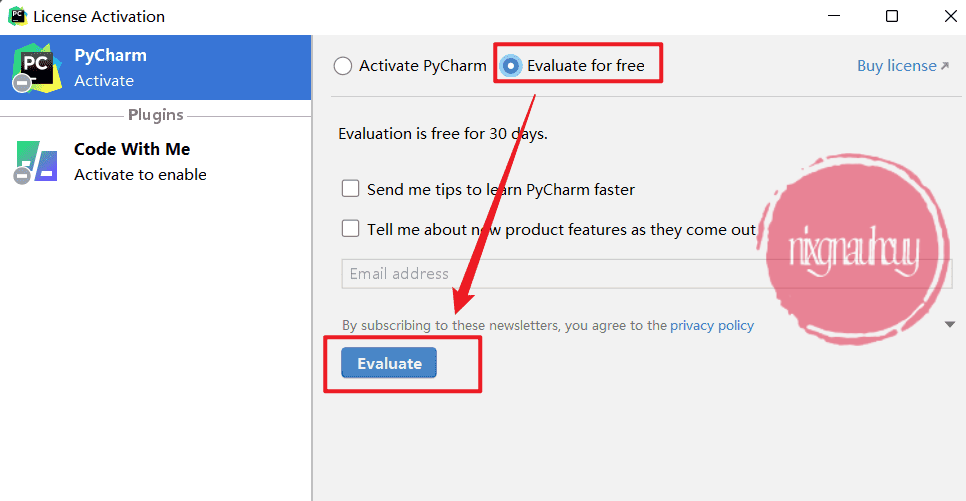
Task: Focus the Email address input field
Action: pos(550,274)
